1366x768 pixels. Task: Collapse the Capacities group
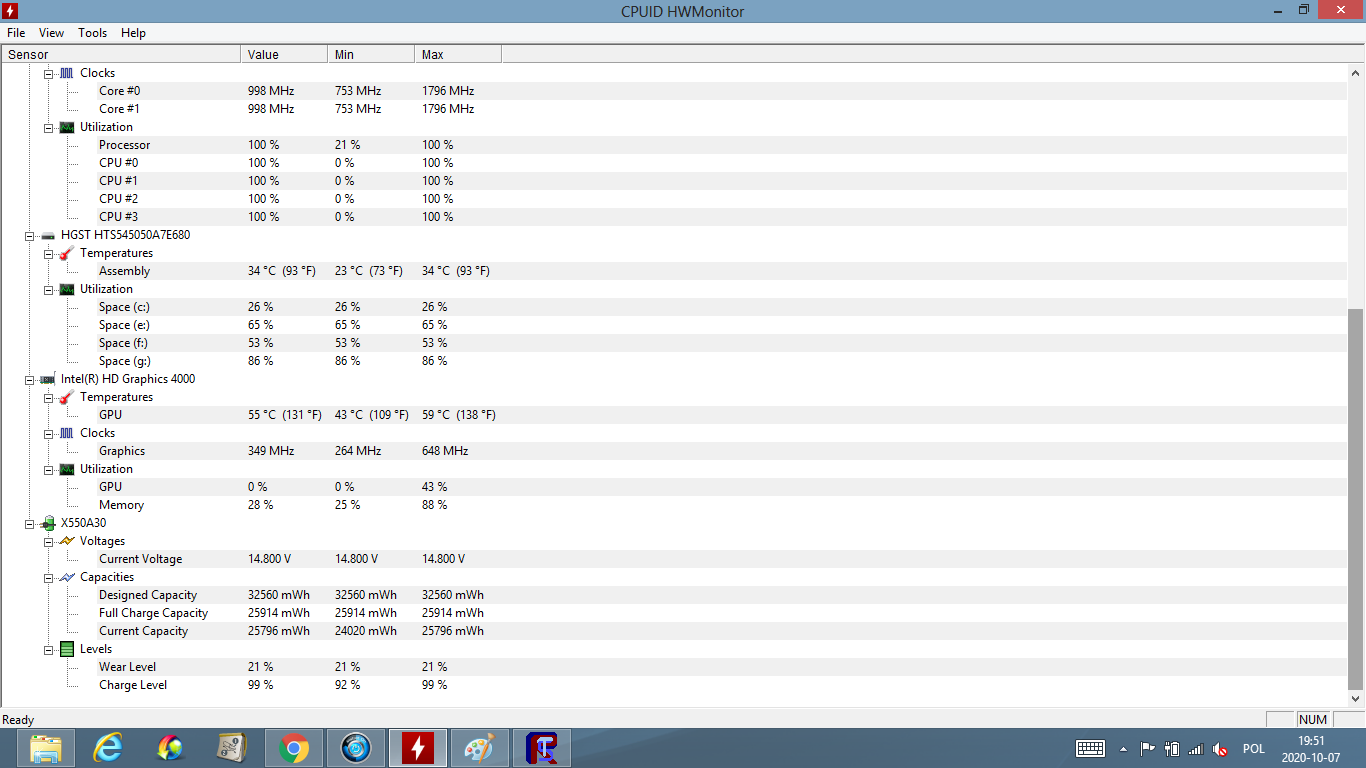pyautogui.click(x=49, y=578)
